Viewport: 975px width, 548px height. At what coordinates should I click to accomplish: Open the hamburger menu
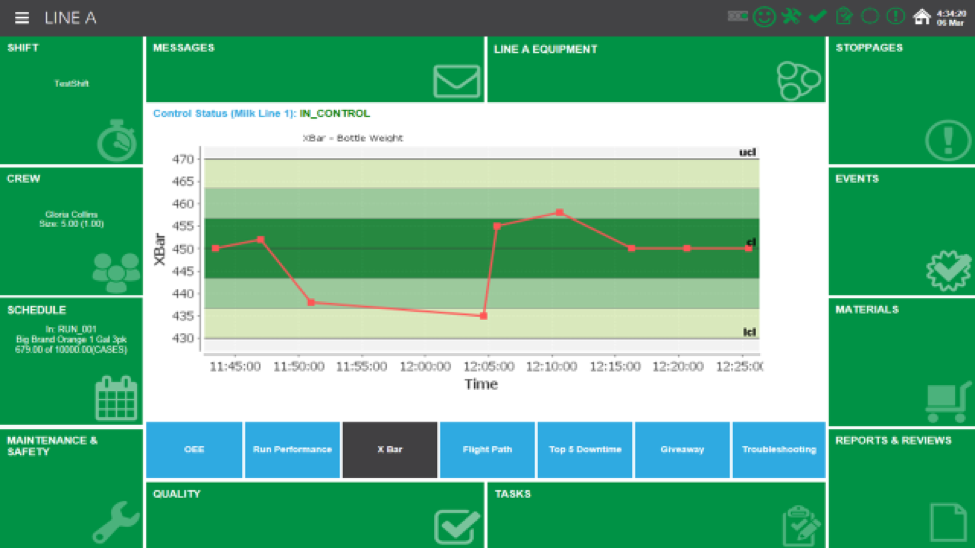(22, 18)
